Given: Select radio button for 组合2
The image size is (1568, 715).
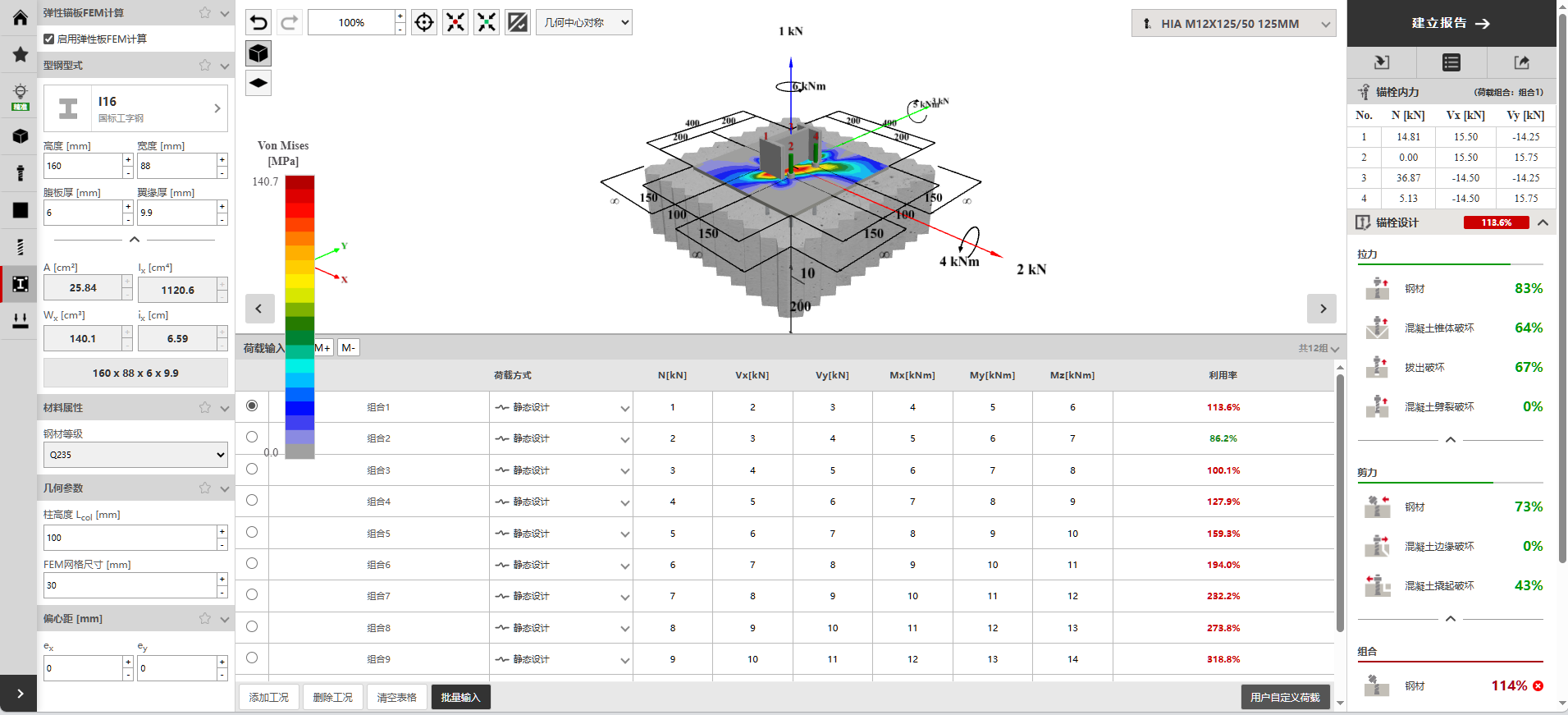Looking at the screenshot, I should 252,437.
